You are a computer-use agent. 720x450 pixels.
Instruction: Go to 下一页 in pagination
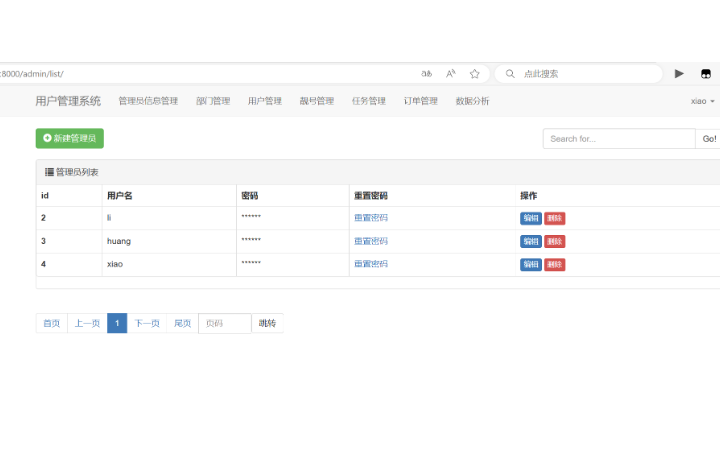147,323
